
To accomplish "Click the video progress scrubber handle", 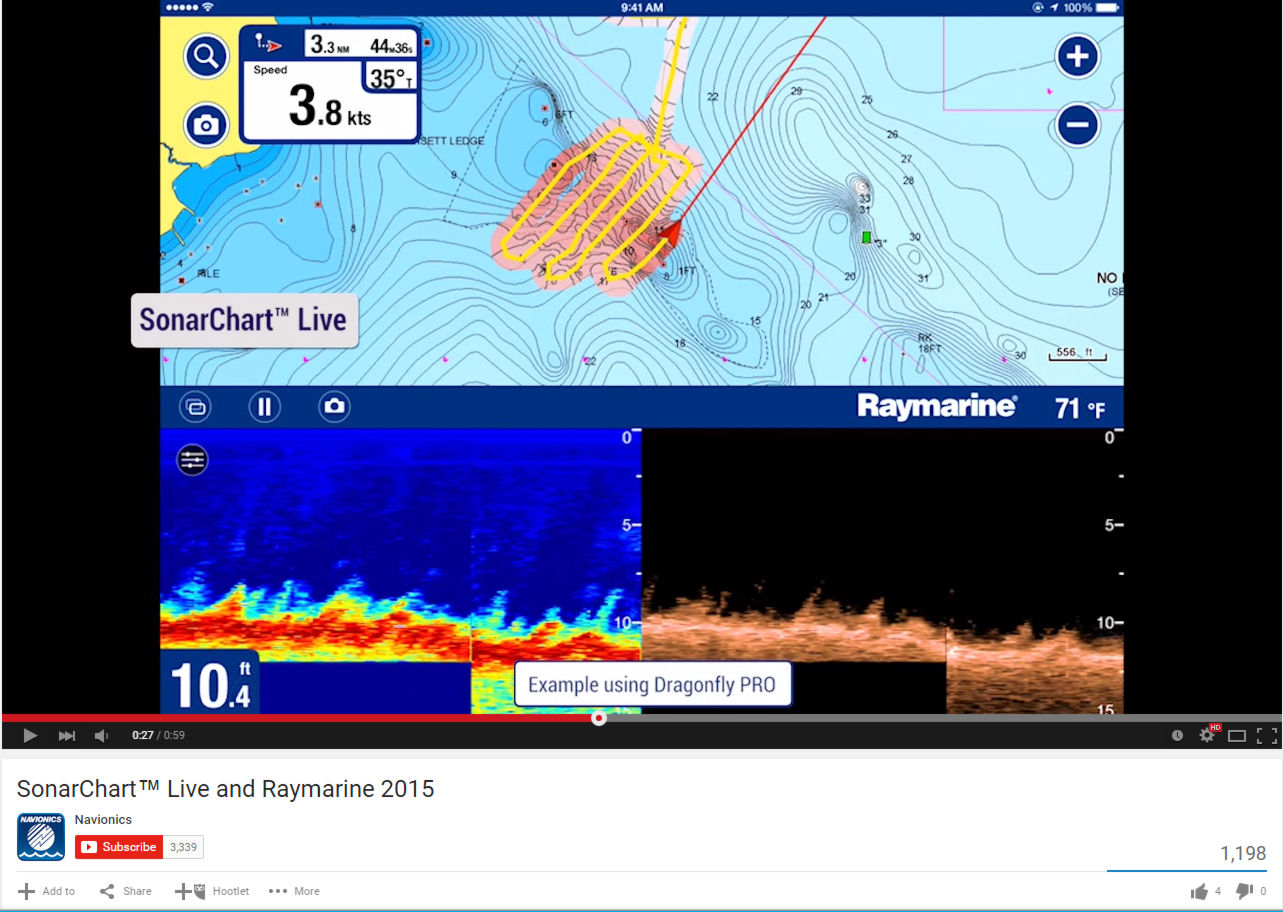I will [x=598, y=718].
